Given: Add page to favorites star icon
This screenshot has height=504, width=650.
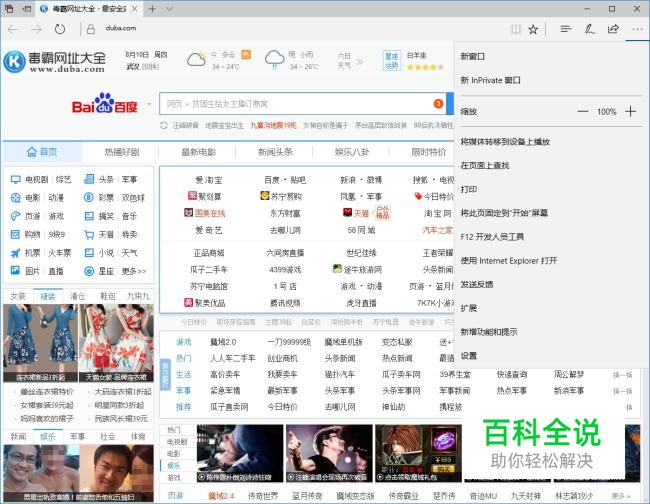Looking at the screenshot, I should pyautogui.click(x=533, y=29).
